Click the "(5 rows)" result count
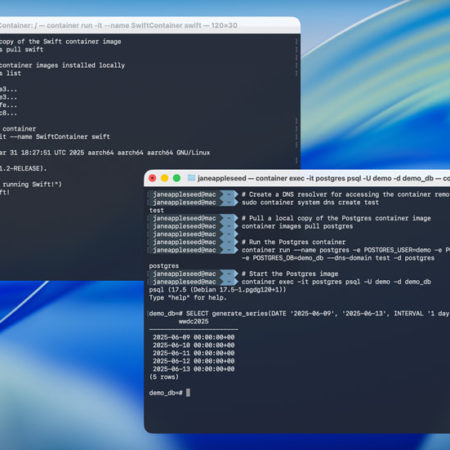450x450 pixels. [x=164, y=377]
